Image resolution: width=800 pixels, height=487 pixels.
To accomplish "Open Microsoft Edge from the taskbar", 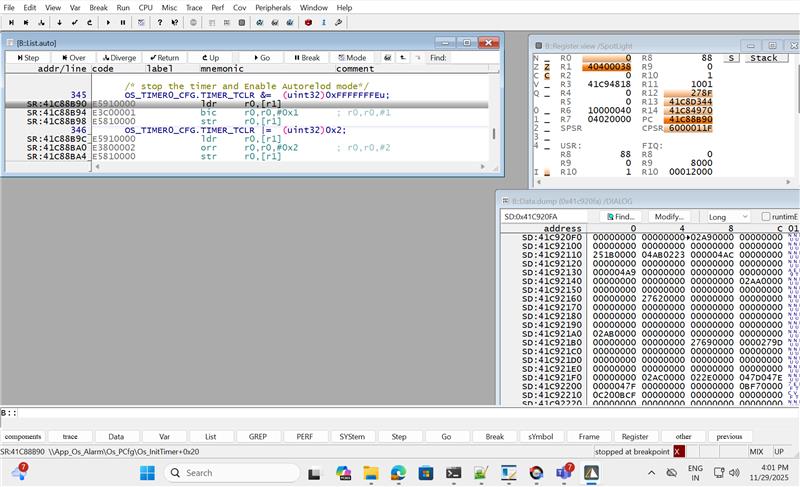I will coord(398,473).
